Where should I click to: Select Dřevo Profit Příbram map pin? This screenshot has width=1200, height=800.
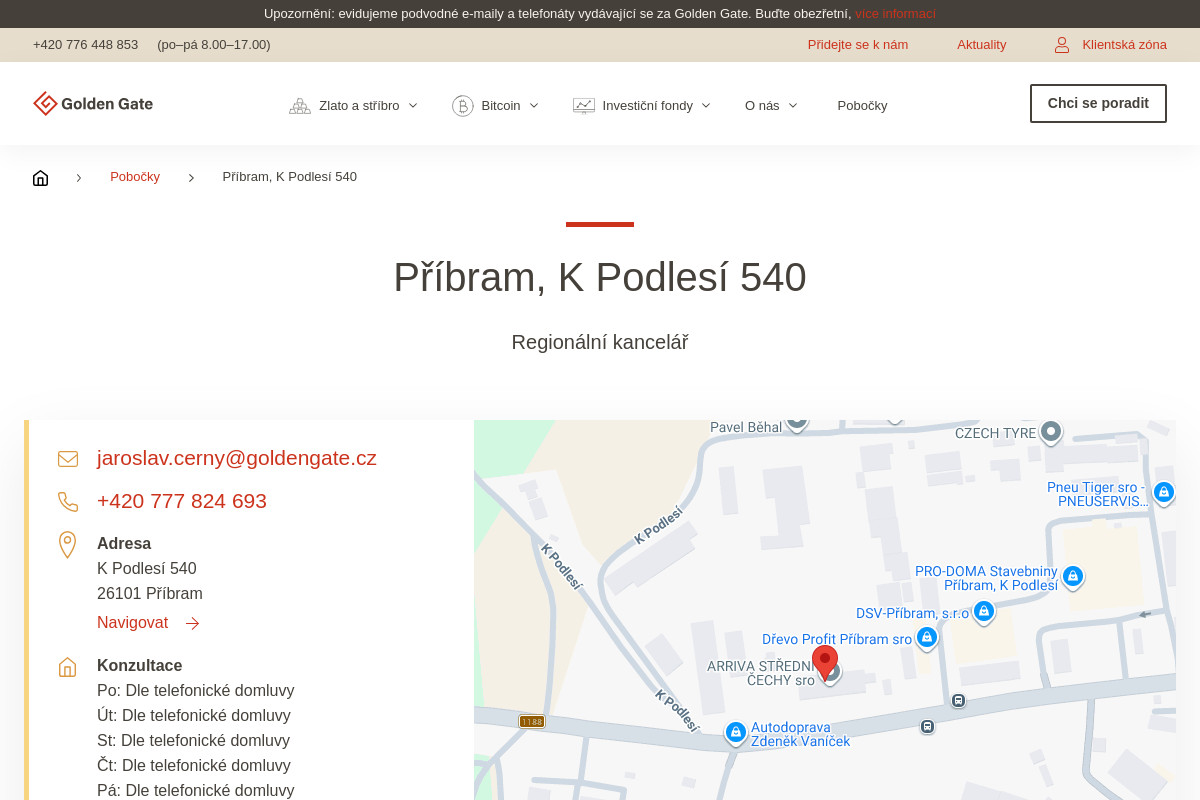coord(927,637)
